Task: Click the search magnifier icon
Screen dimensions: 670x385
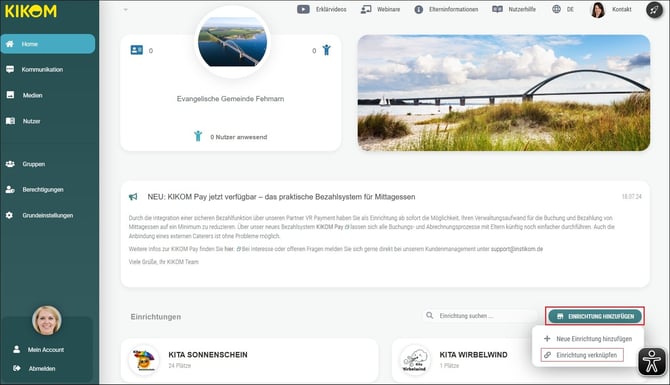Action: tap(429, 315)
